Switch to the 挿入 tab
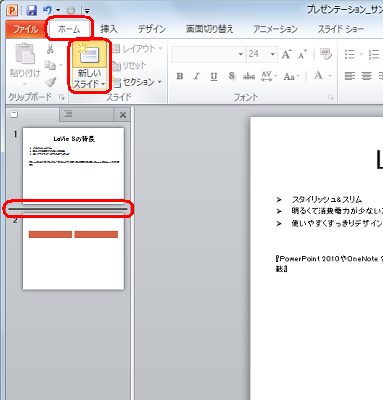Screen dimensions: 383x400 109,29
